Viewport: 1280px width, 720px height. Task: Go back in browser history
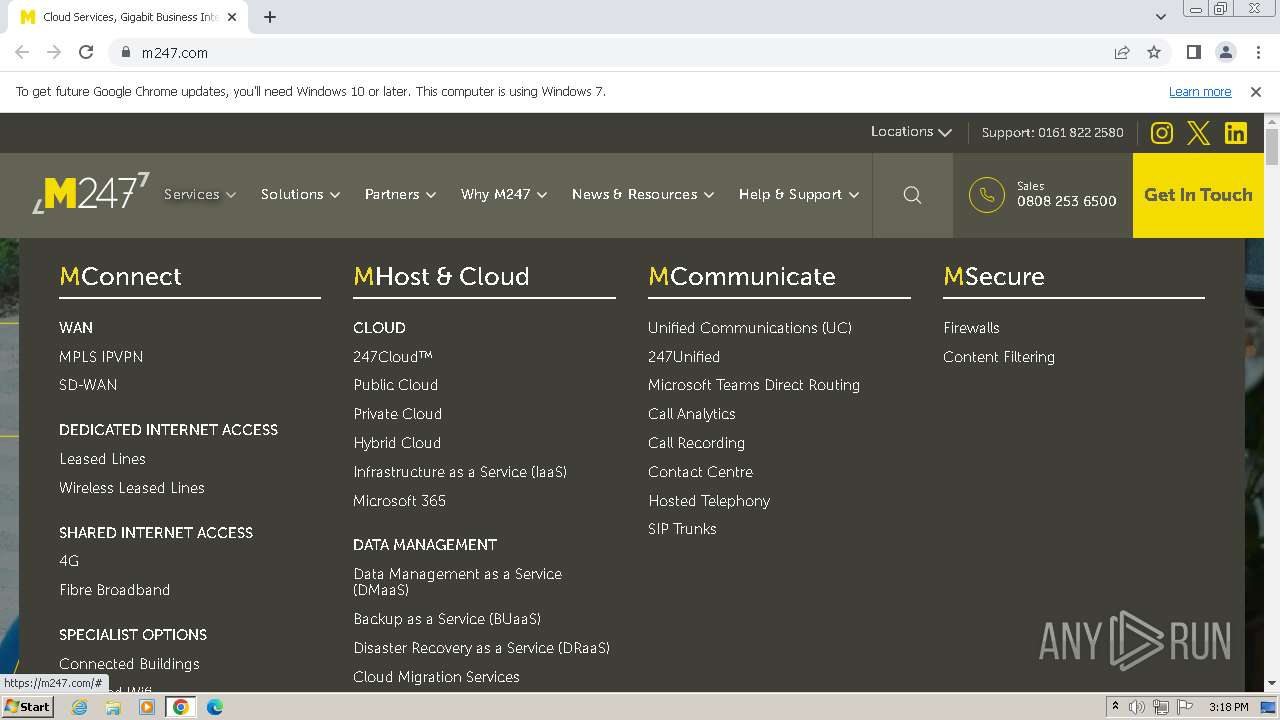point(22,52)
